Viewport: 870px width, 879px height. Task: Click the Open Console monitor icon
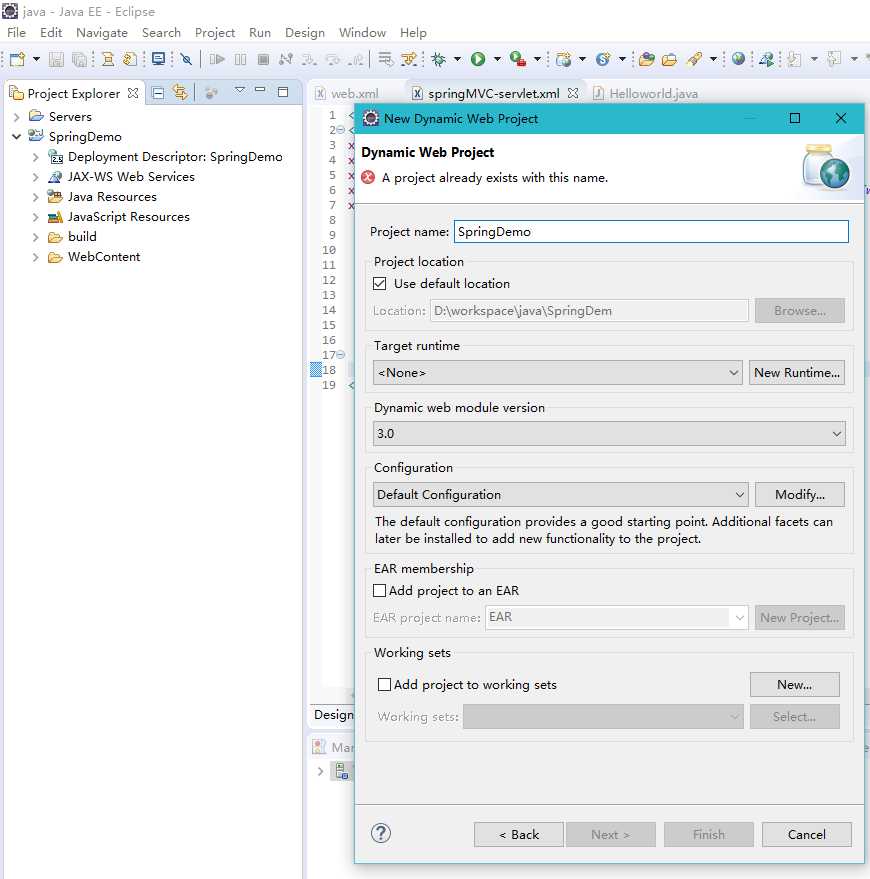click(x=159, y=59)
